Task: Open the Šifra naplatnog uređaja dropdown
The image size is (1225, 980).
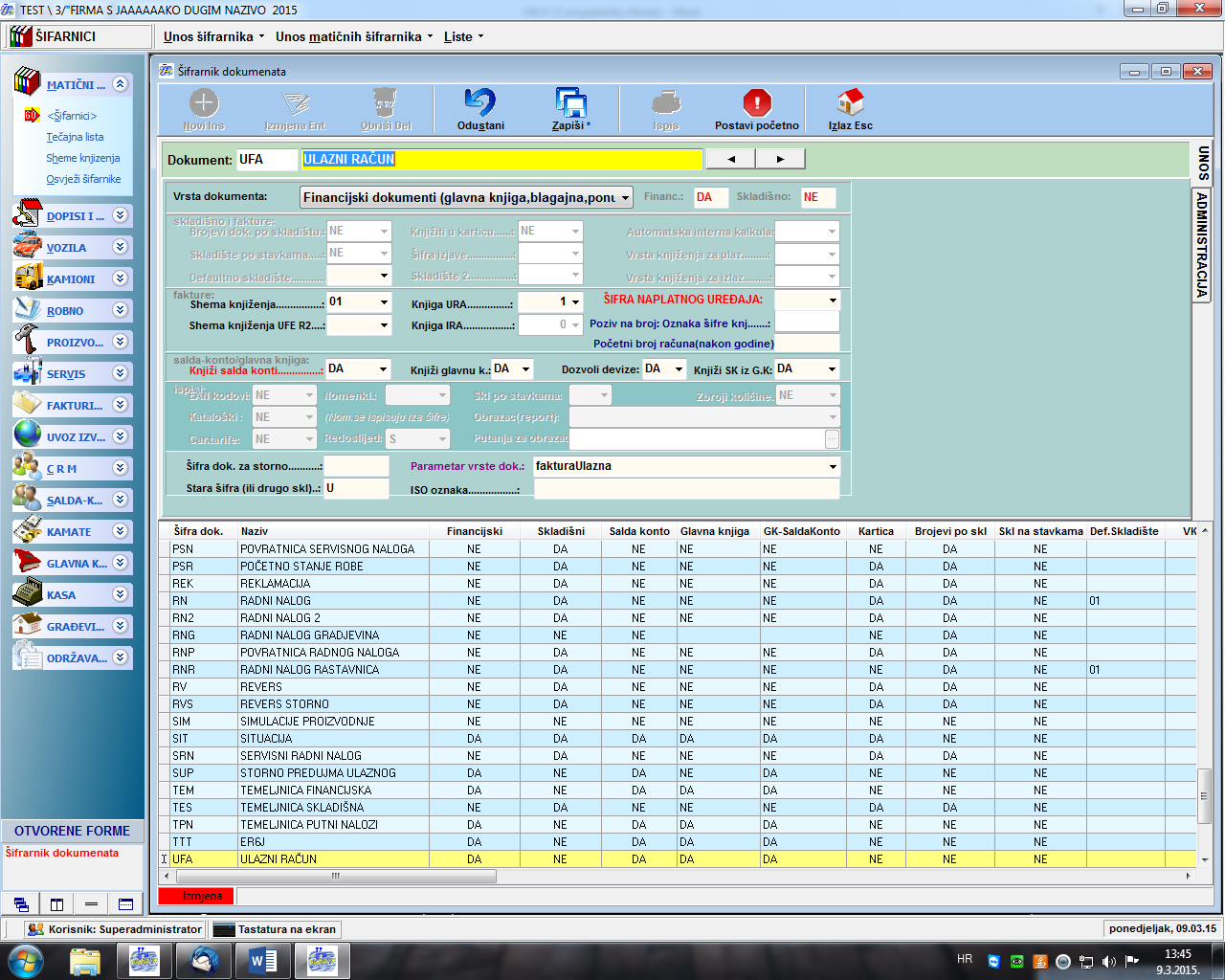Action: (833, 301)
